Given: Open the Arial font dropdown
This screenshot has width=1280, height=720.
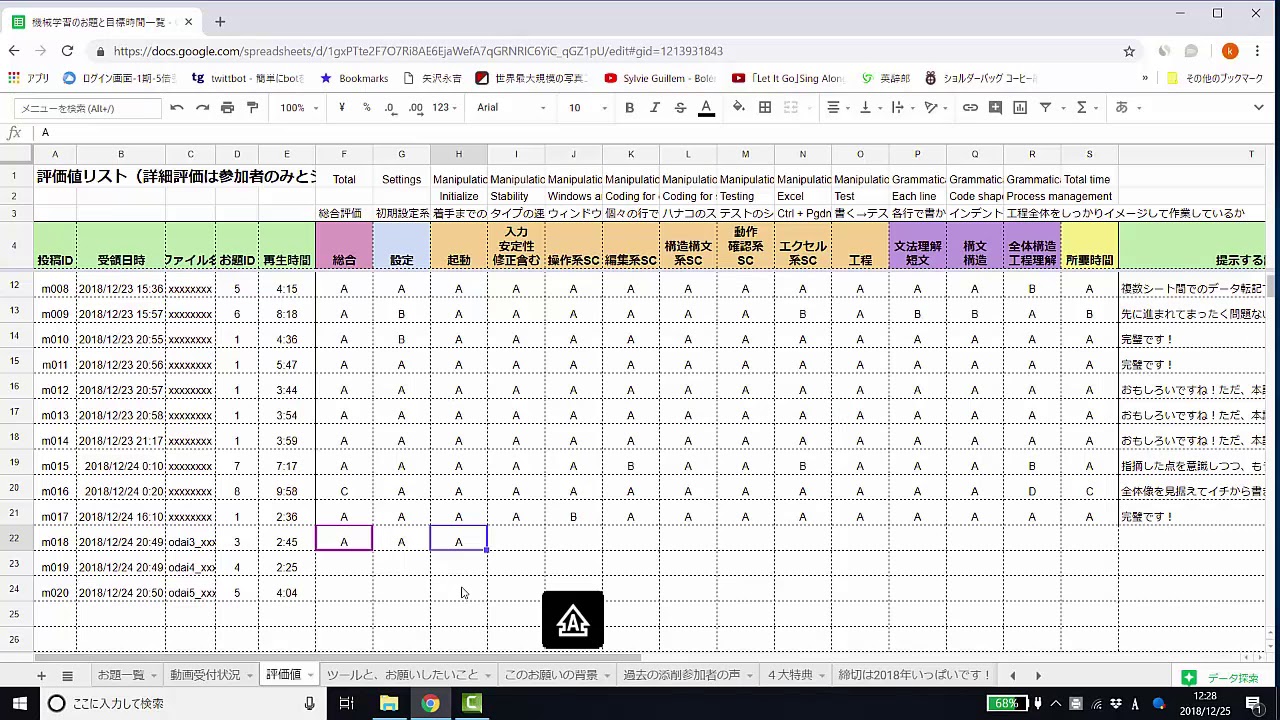Looking at the screenshot, I should pos(511,107).
